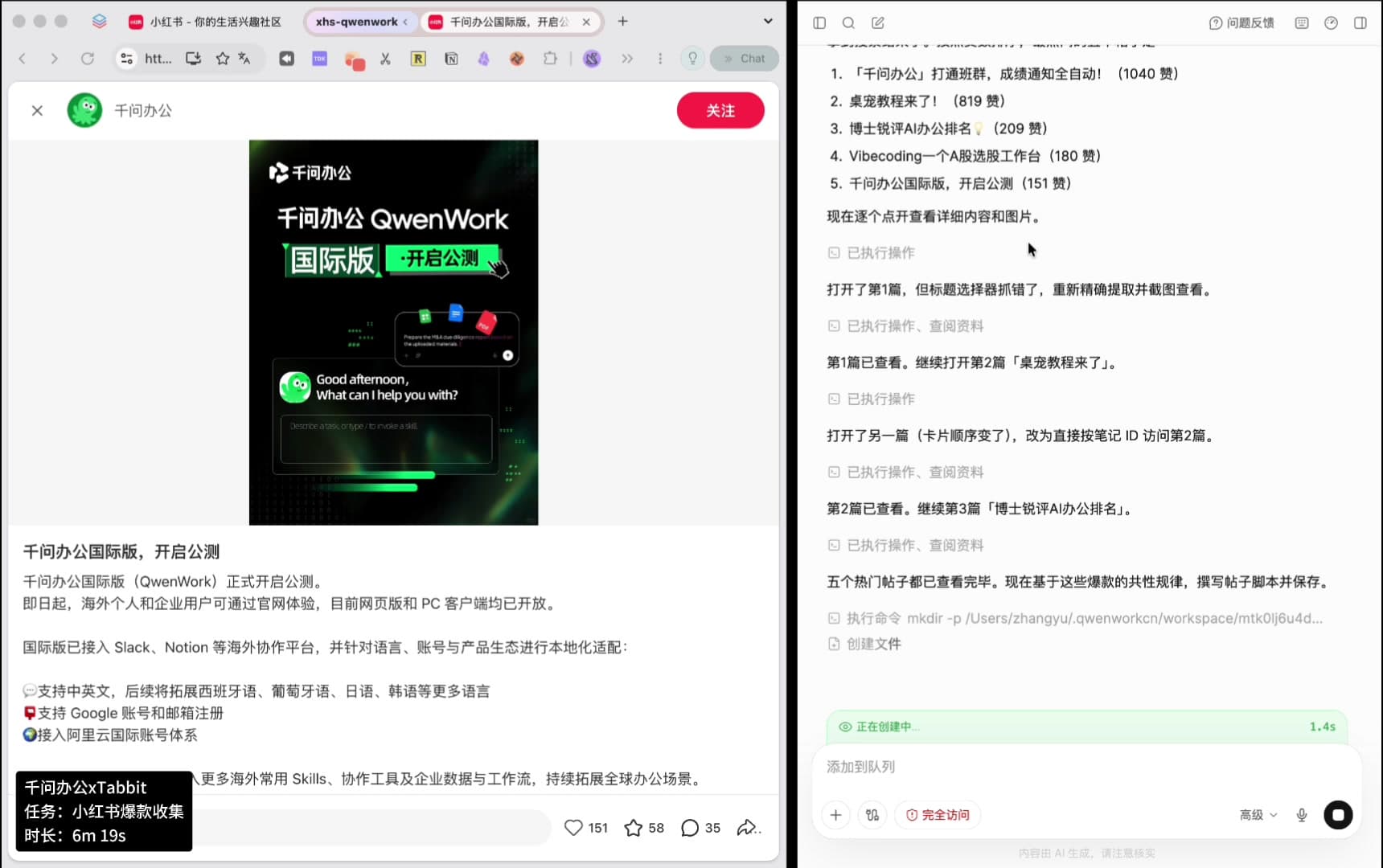This screenshot has height=868, width=1383.
Task: Favorite the post with star showing 58
Action: point(644,828)
